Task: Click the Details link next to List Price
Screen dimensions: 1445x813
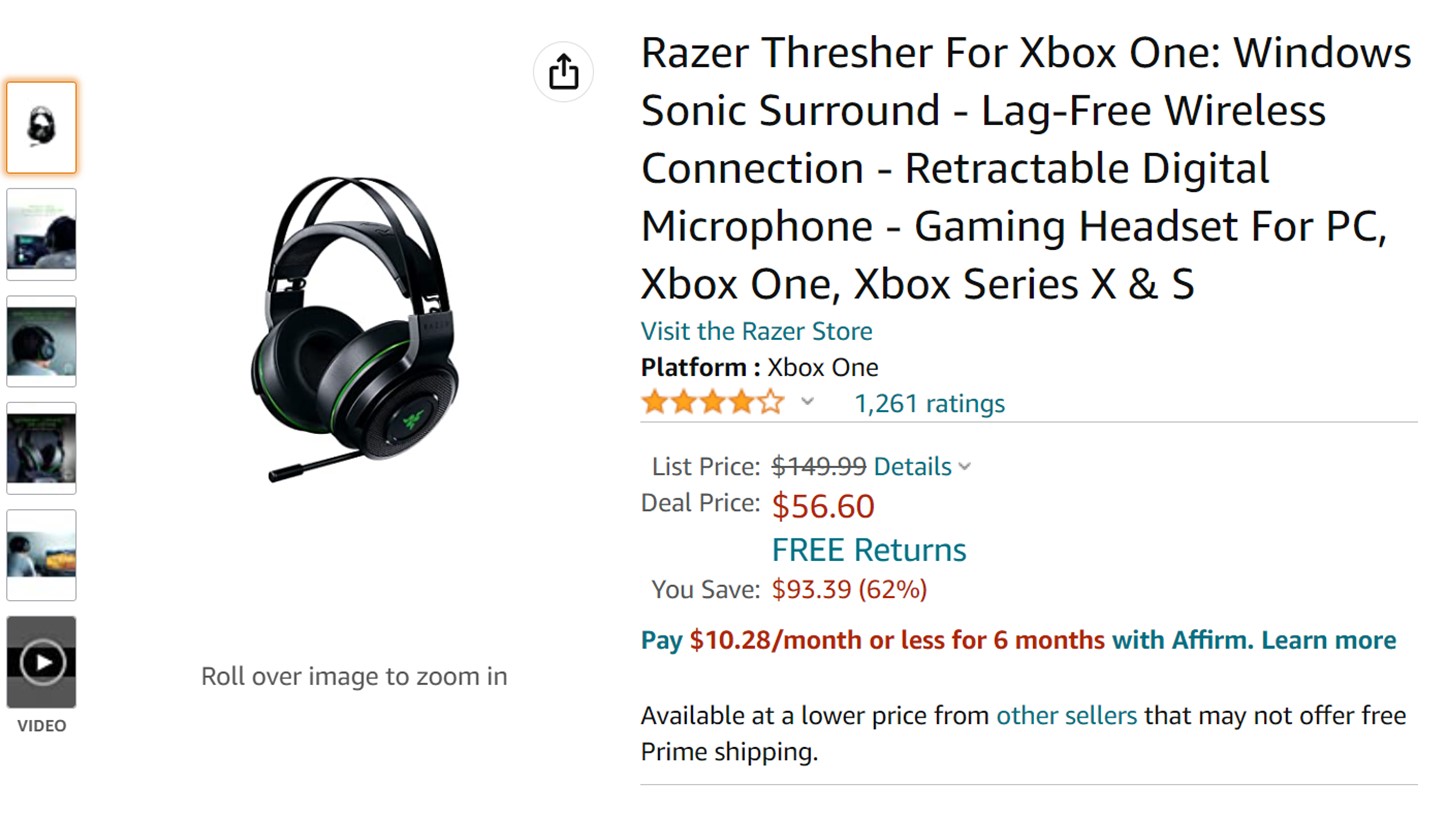Action: coord(912,466)
